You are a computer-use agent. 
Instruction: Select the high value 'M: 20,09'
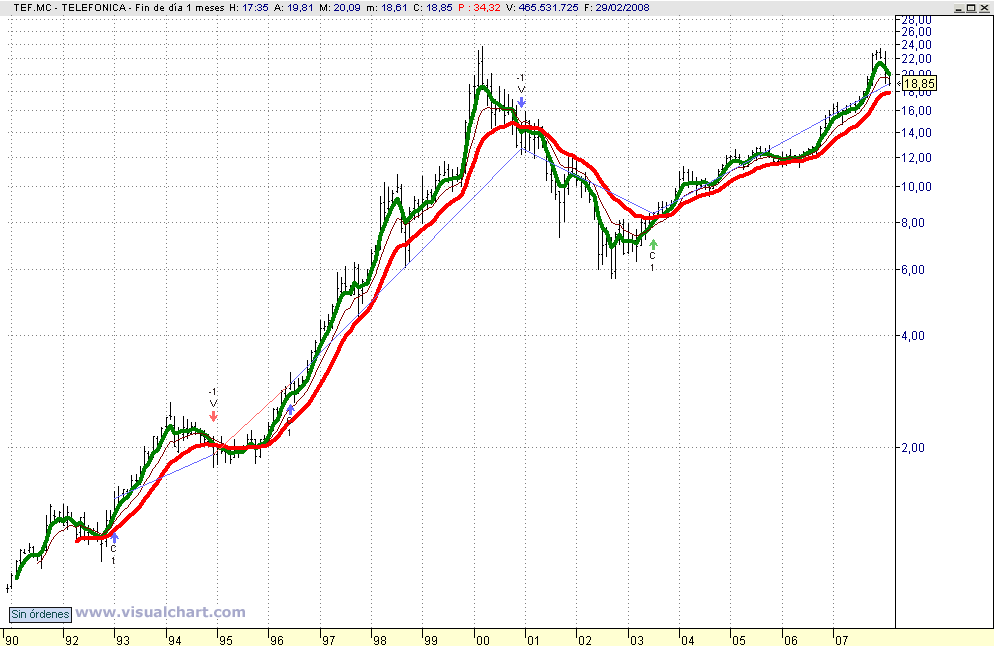point(340,8)
